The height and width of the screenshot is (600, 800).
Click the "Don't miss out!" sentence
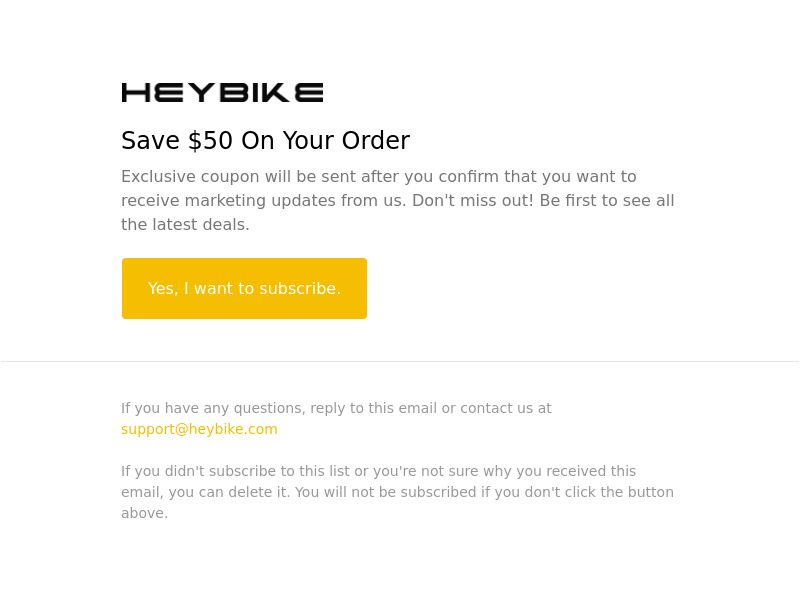point(472,201)
